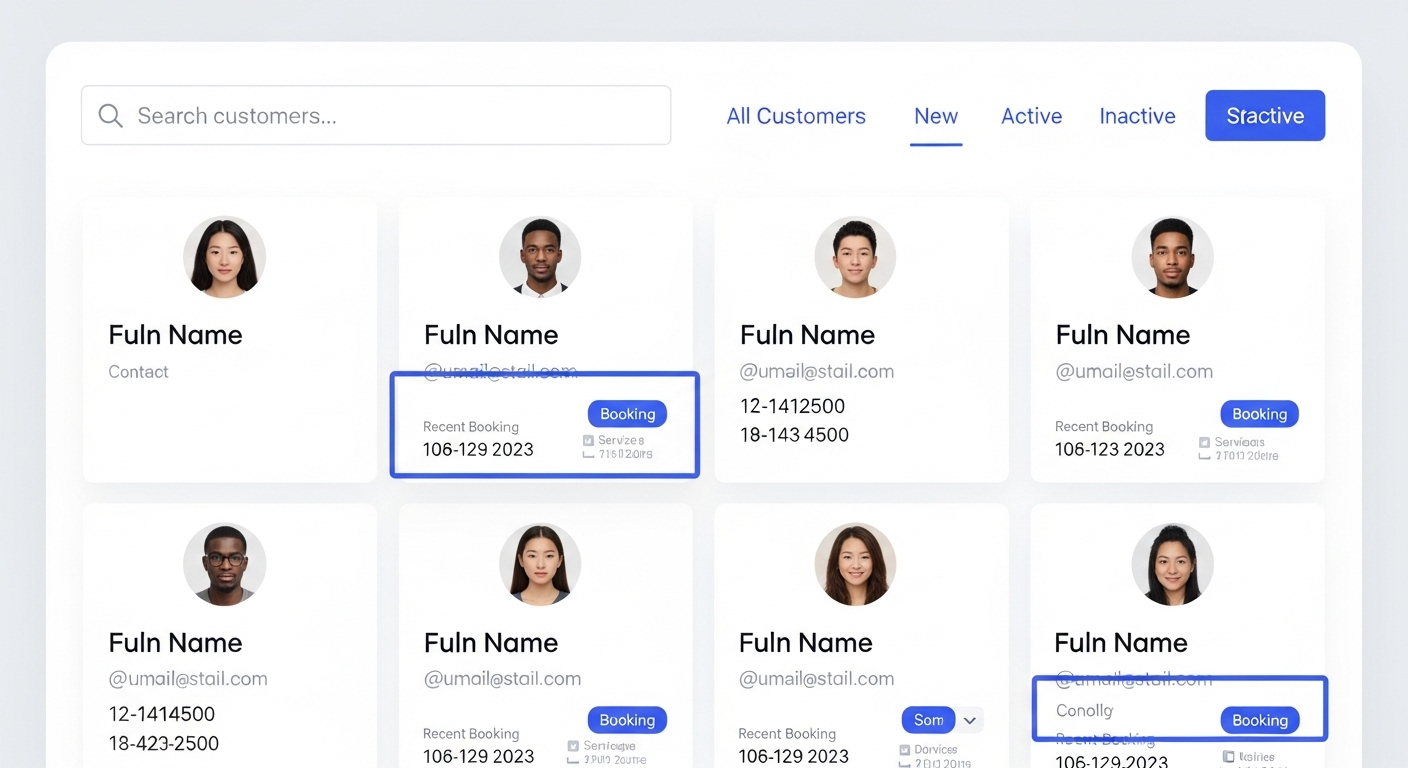The height and width of the screenshot is (768, 1408).
Task: Switch to the New tab
Action: (936, 116)
